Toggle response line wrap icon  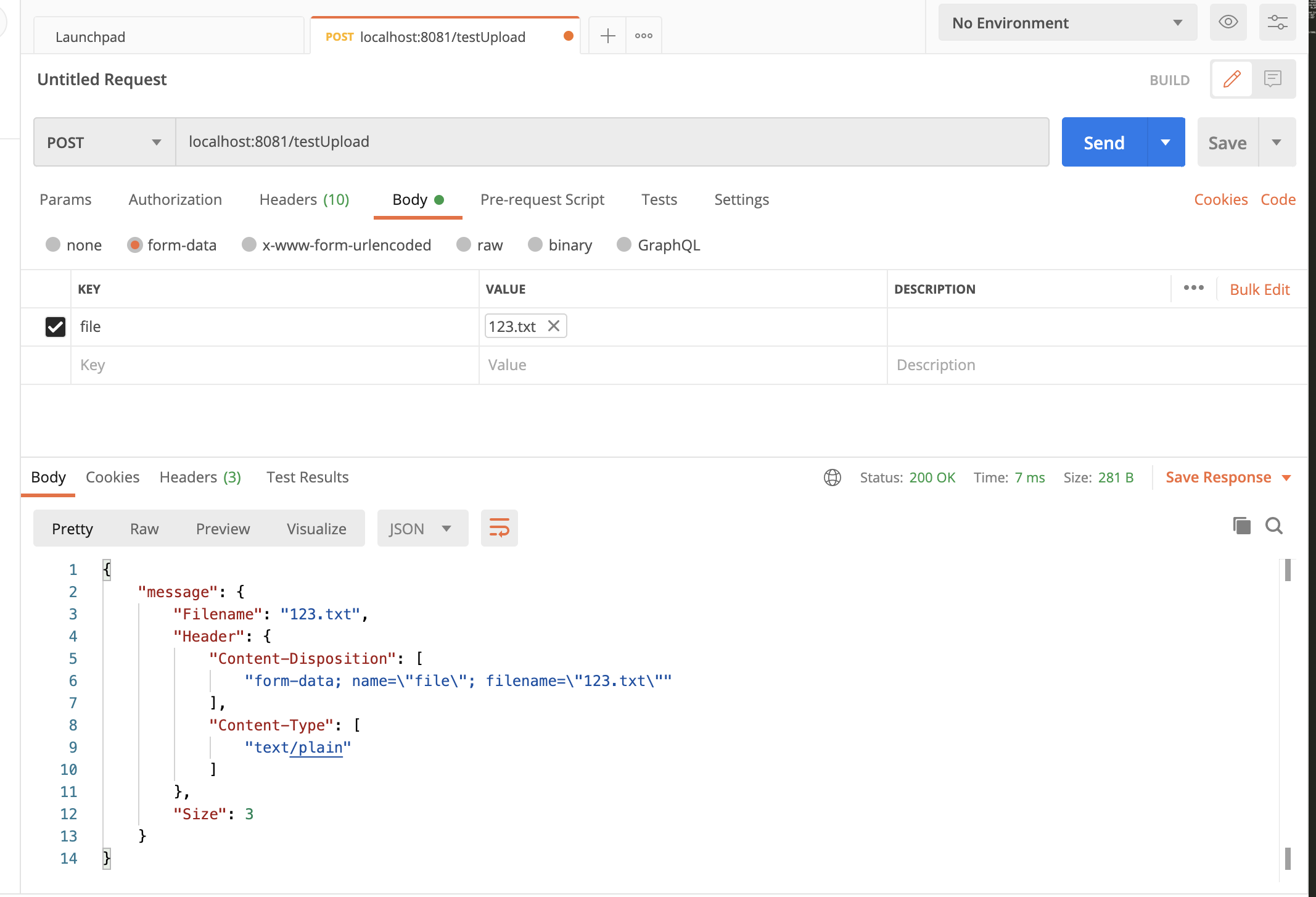[499, 528]
